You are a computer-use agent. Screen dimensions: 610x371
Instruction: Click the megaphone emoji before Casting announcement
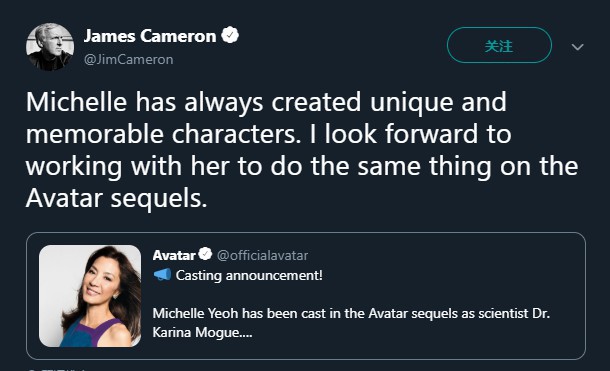(162, 275)
